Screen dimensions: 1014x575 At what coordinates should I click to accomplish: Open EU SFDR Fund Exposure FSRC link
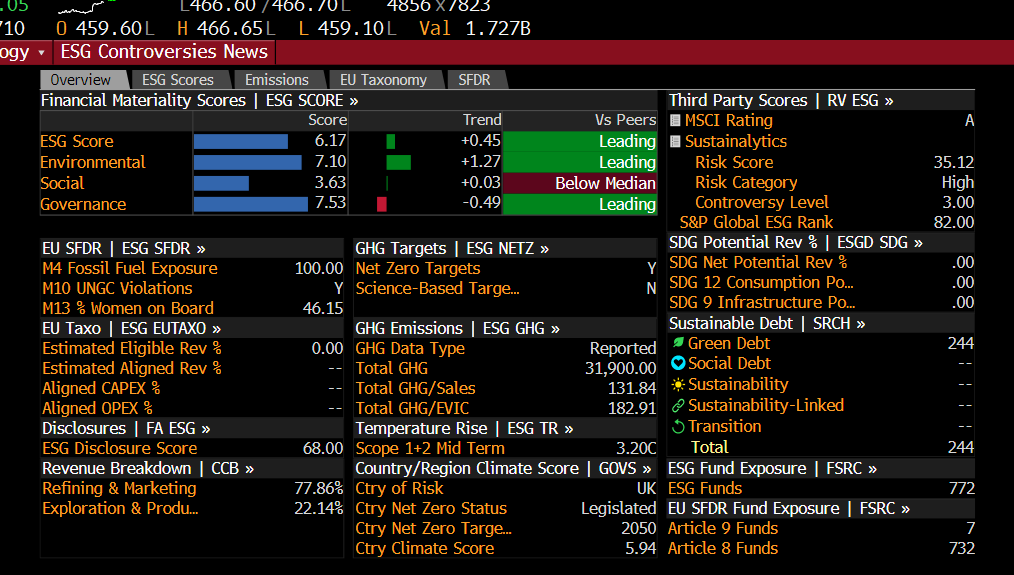pyautogui.click(x=789, y=508)
